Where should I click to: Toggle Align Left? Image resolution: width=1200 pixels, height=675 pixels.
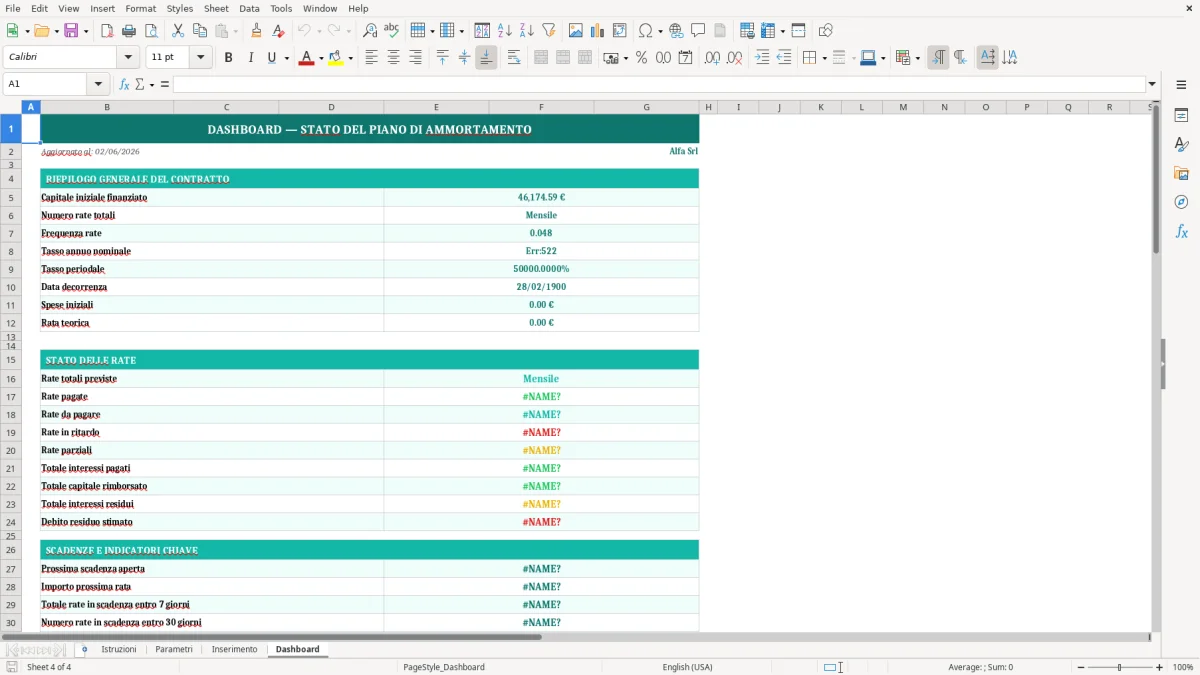click(371, 58)
